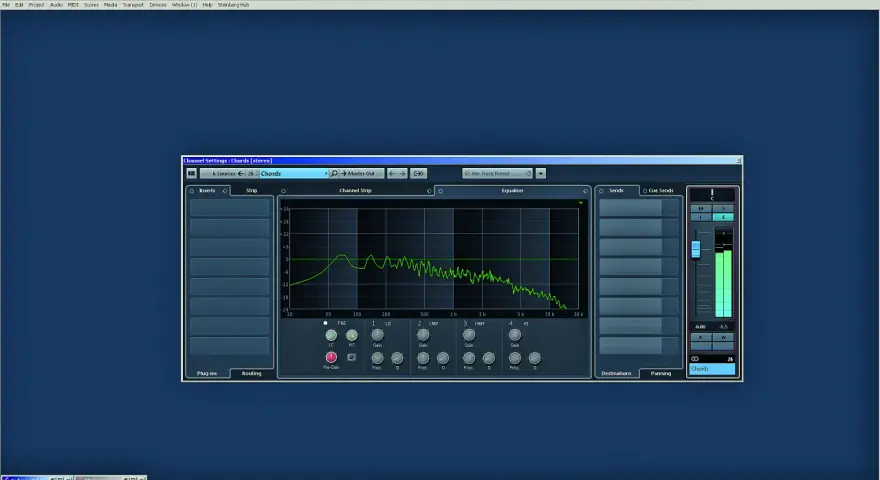Enable Read automation R button
The height and width of the screenshot is (480, 880).
[x=701, y=337]
